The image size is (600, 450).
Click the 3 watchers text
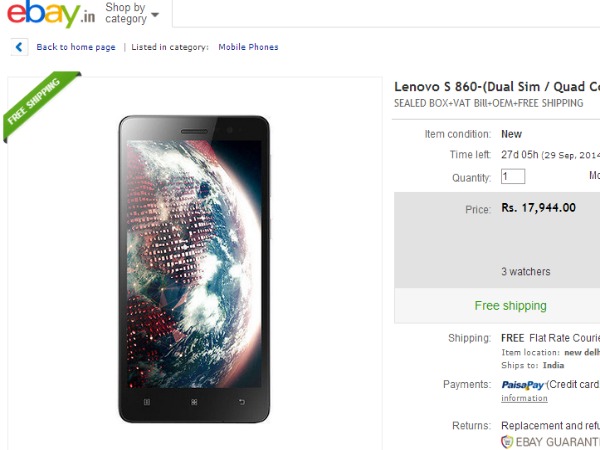[x=525, y=271]
